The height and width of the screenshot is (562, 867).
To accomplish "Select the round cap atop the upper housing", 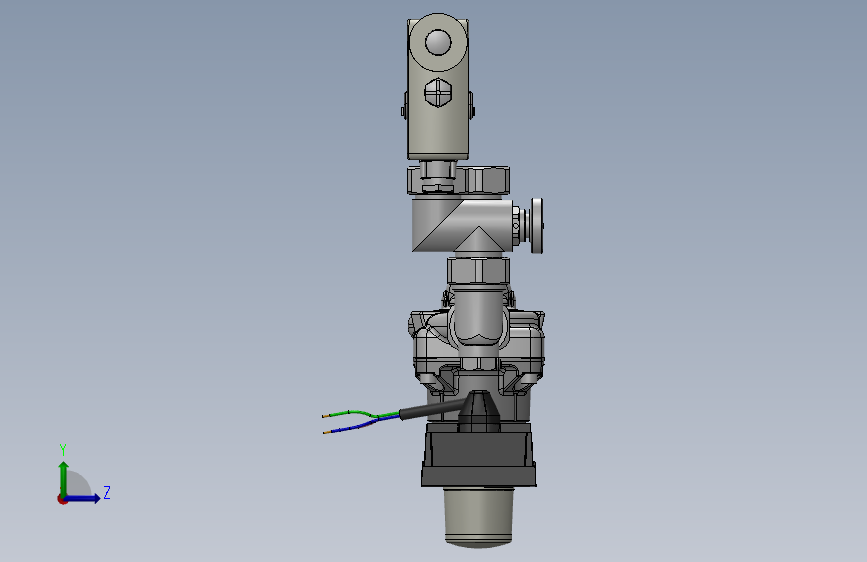I will [x=438, y=42].
